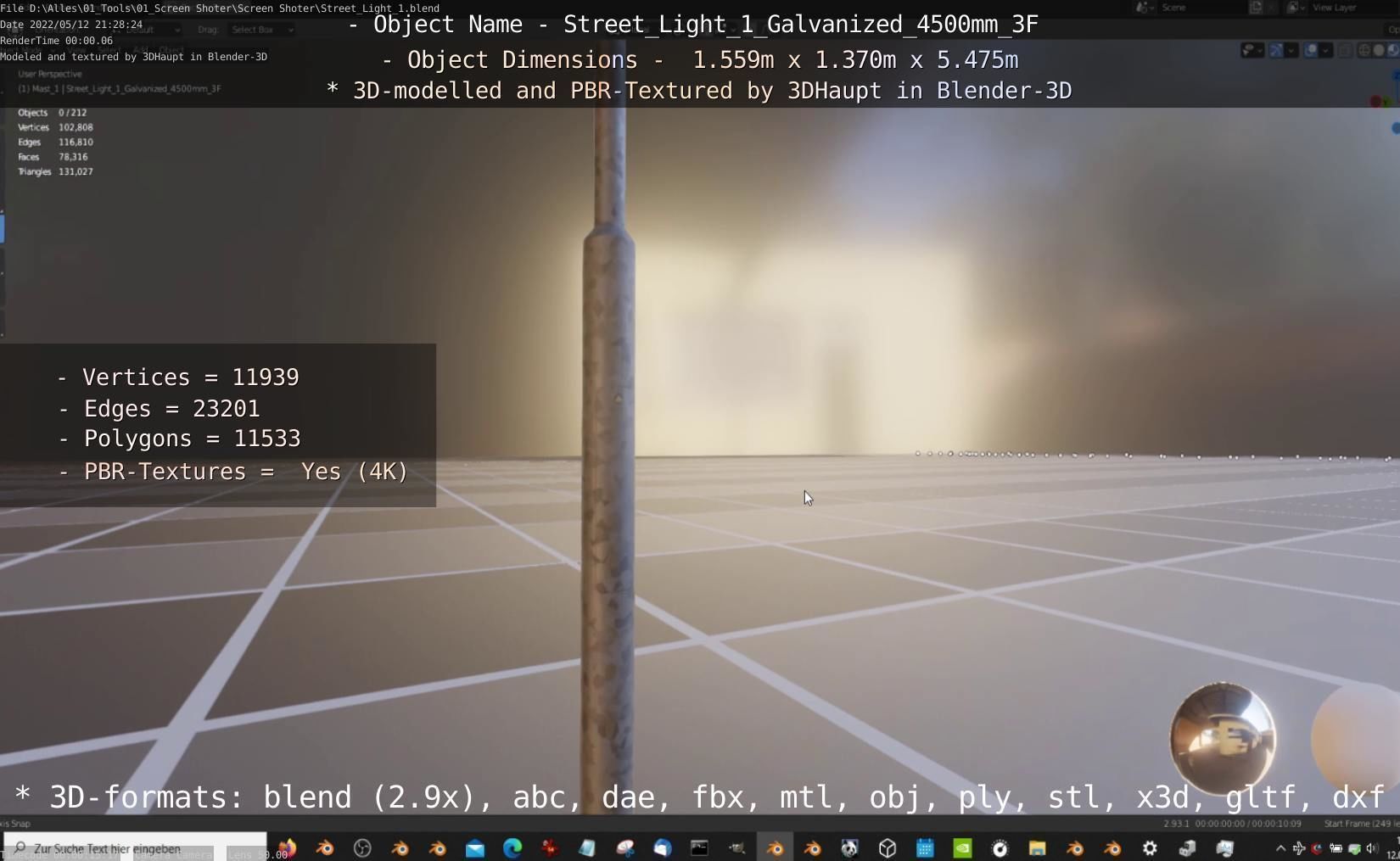Click the red X axis gizmo dot
This screenshot has height=861, width=1400.
[x=1375, y=102]
